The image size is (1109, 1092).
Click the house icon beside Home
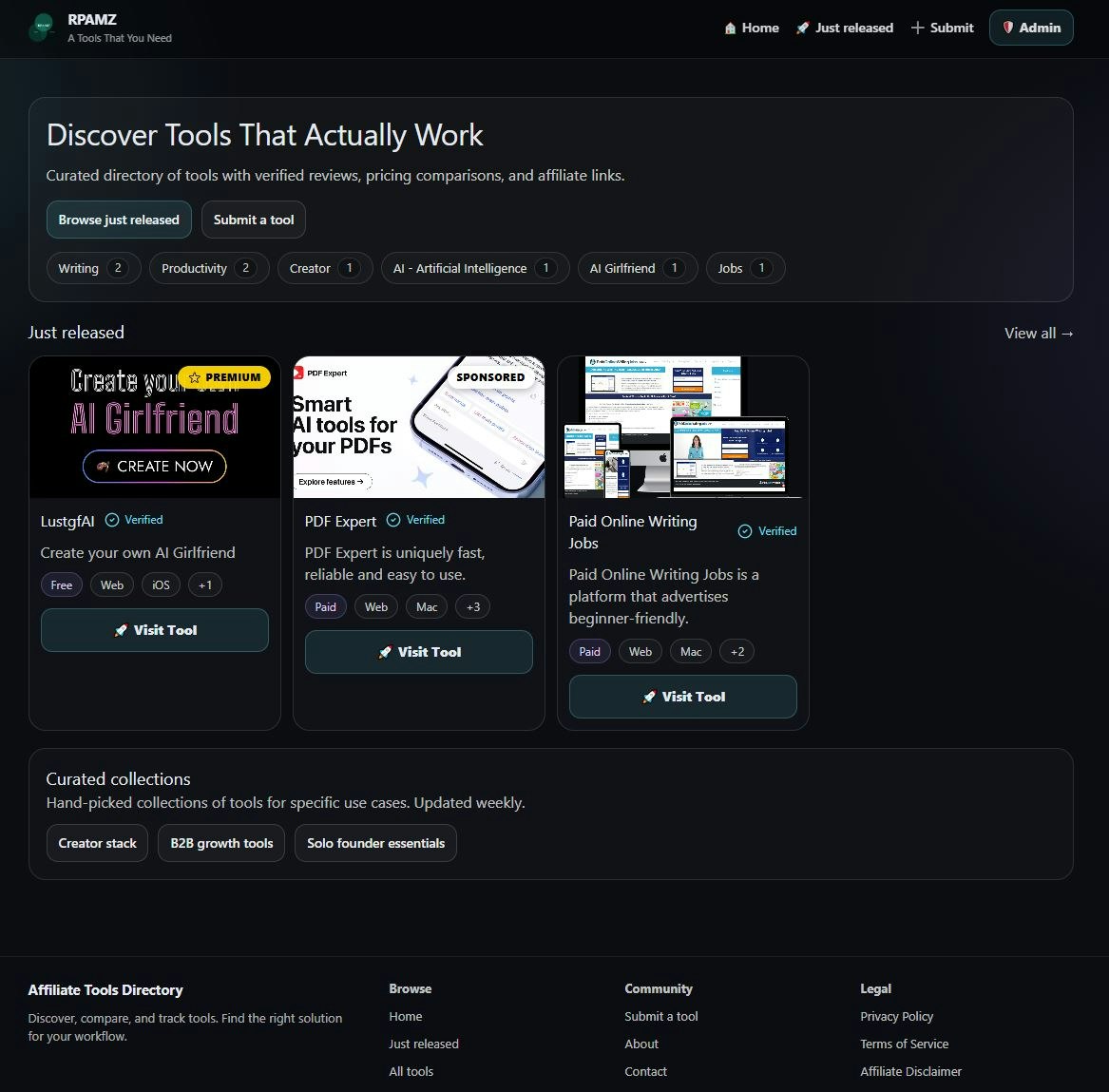click(x=730, y=29)
